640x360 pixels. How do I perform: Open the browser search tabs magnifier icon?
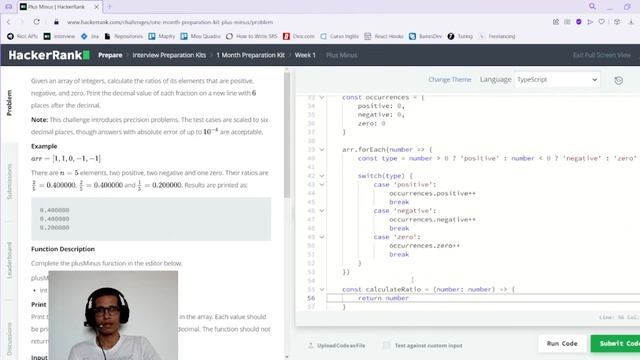coord(592,7)
